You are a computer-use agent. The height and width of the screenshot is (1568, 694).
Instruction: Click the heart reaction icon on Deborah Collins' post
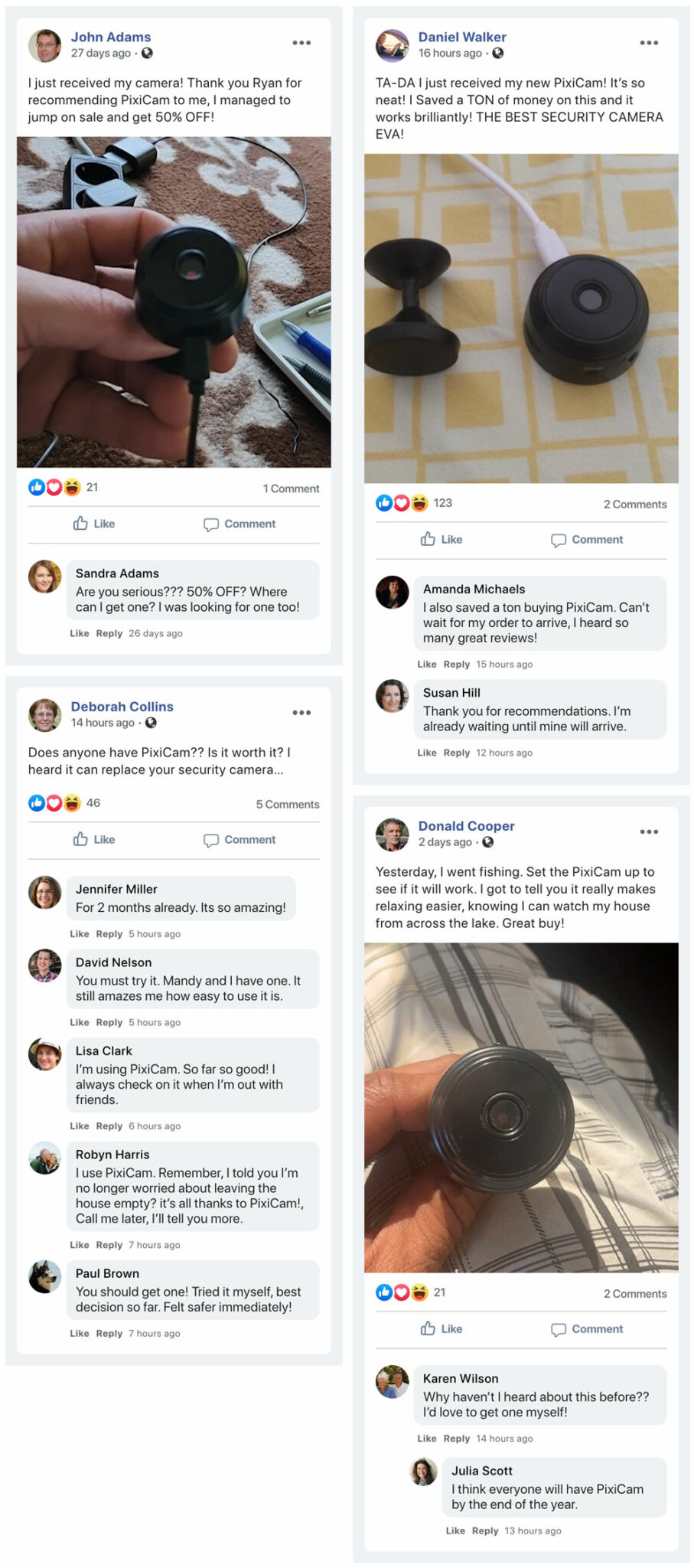click(54, 803)
